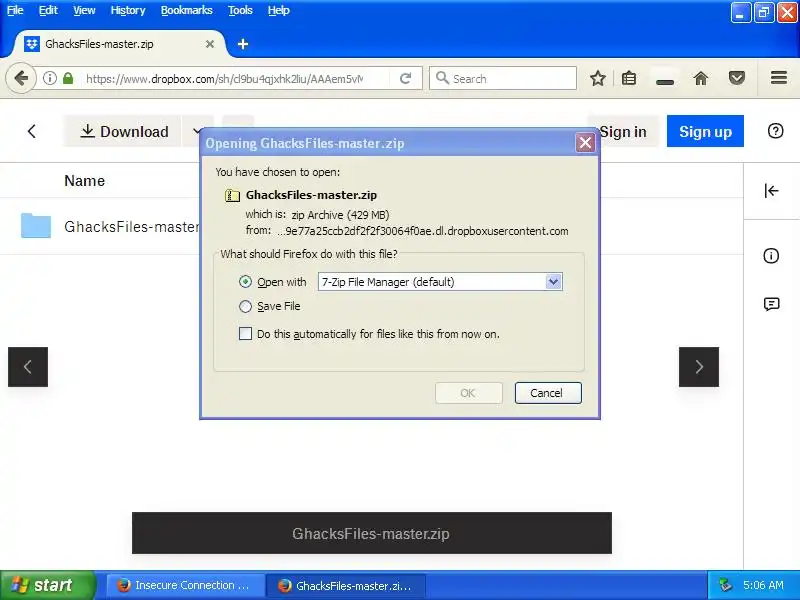Click the Sign up button
Viewport: 800px width, 600px height.
(705, 131)
